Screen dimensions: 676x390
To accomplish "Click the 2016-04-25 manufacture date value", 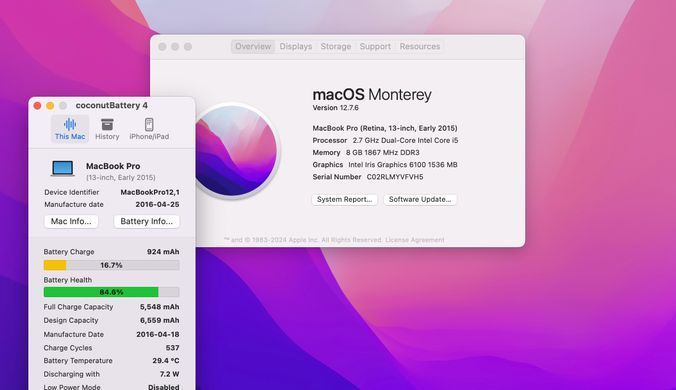I will [157, 204].
